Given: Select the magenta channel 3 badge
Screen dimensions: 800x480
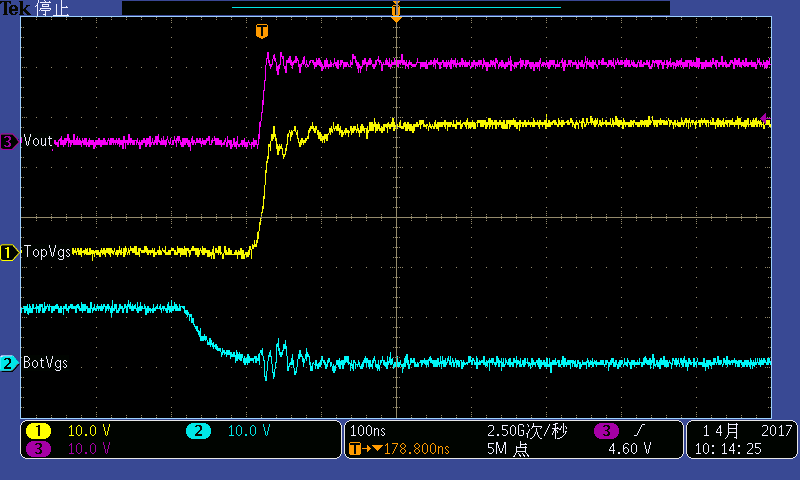Looking at the screenshot, I should tap(38, 448).
